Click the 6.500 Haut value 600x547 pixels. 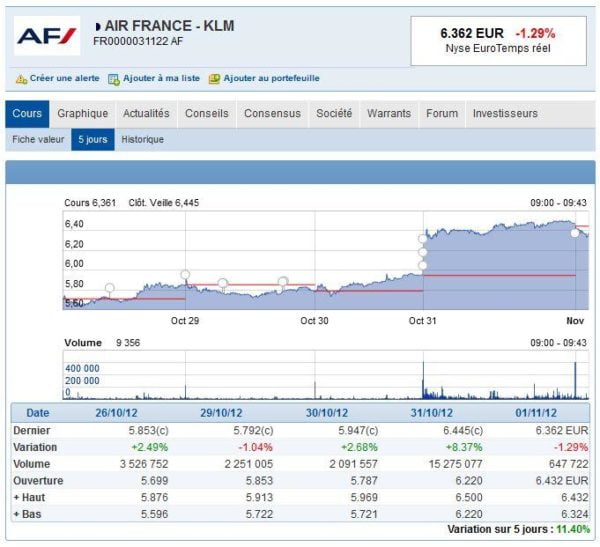469,497
